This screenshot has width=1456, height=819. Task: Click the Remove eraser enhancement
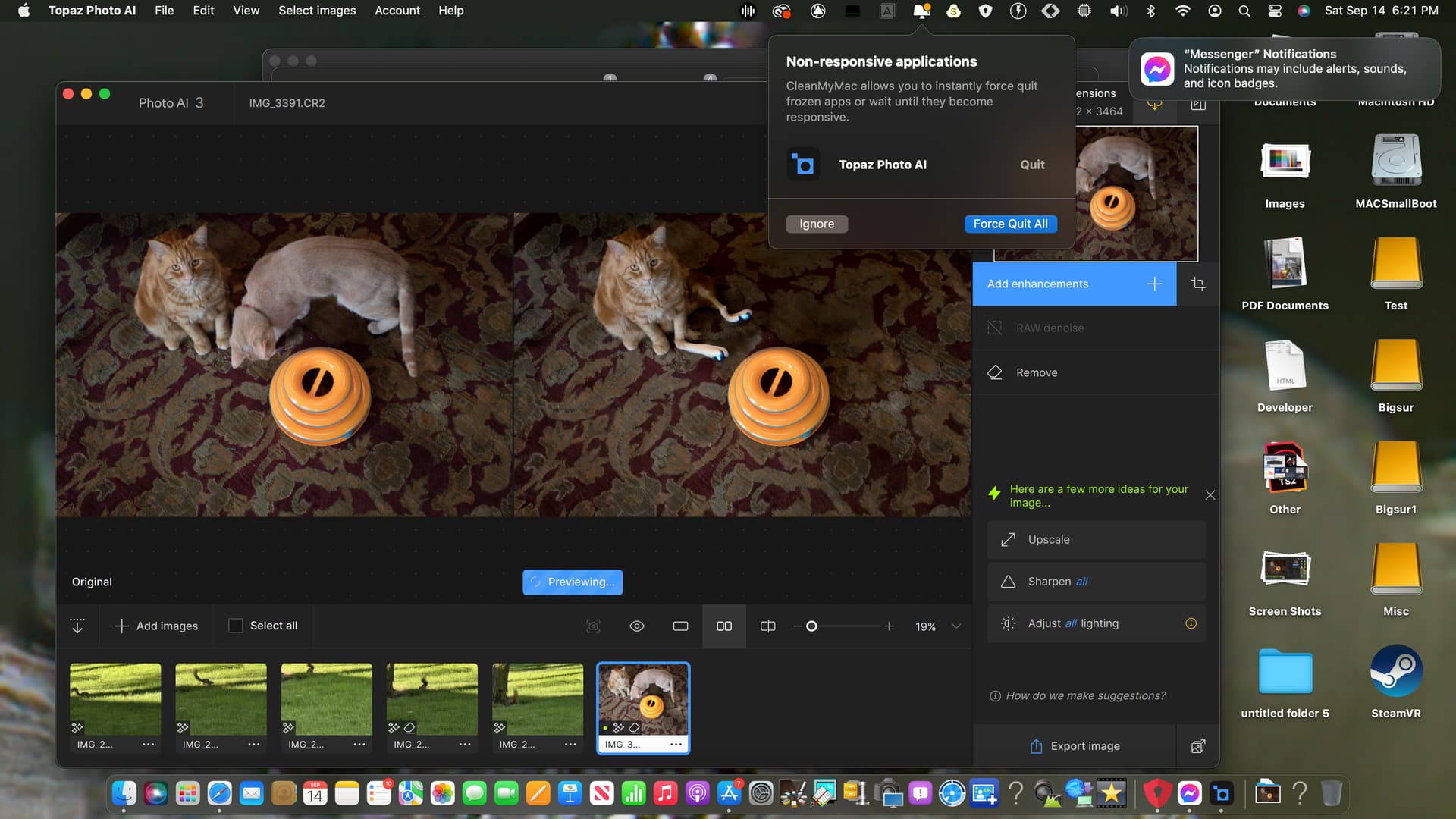coord(1036,372)
